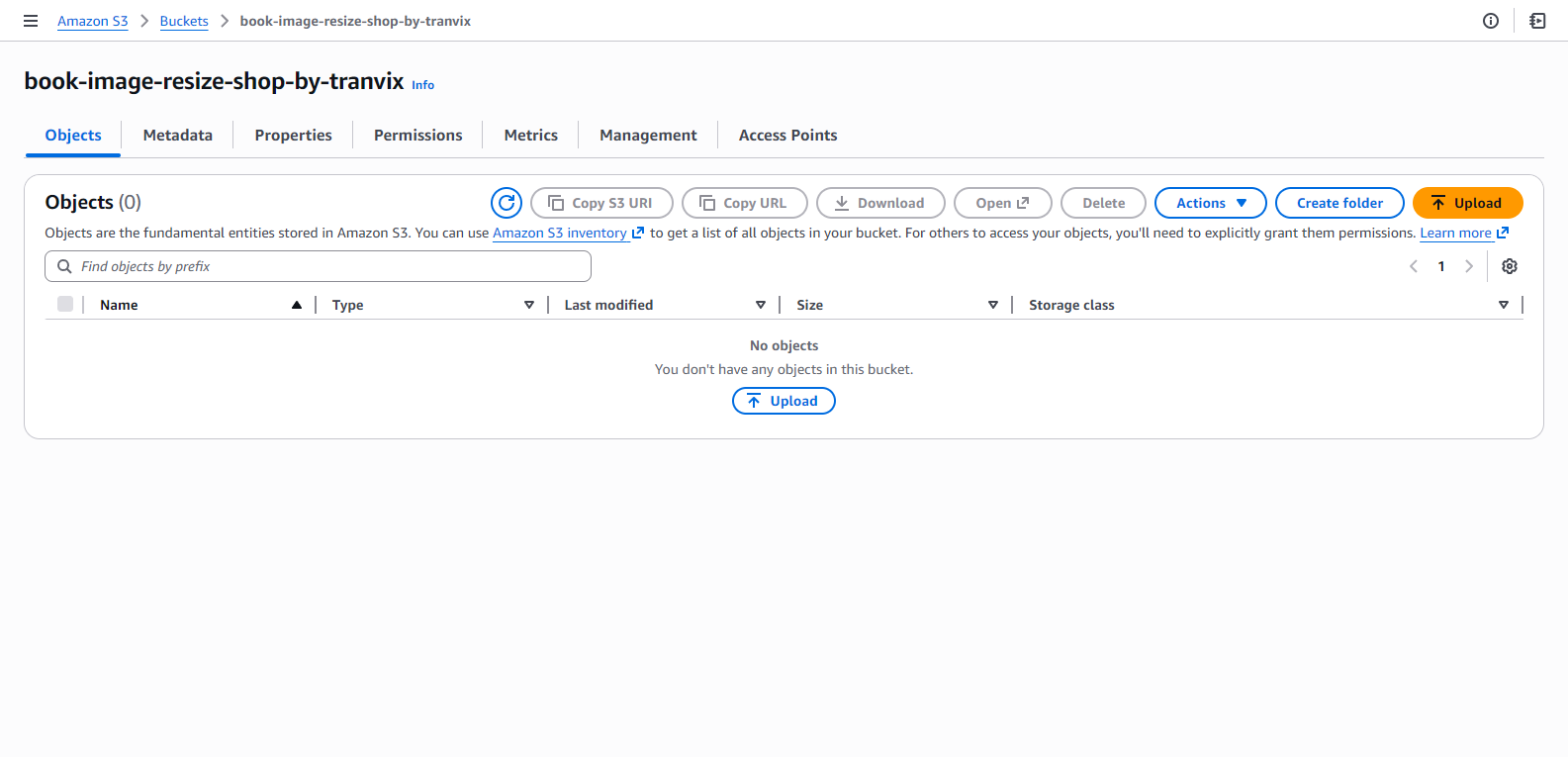Click the Name column header
The image size is (1568, 757).
coord(119,305)
